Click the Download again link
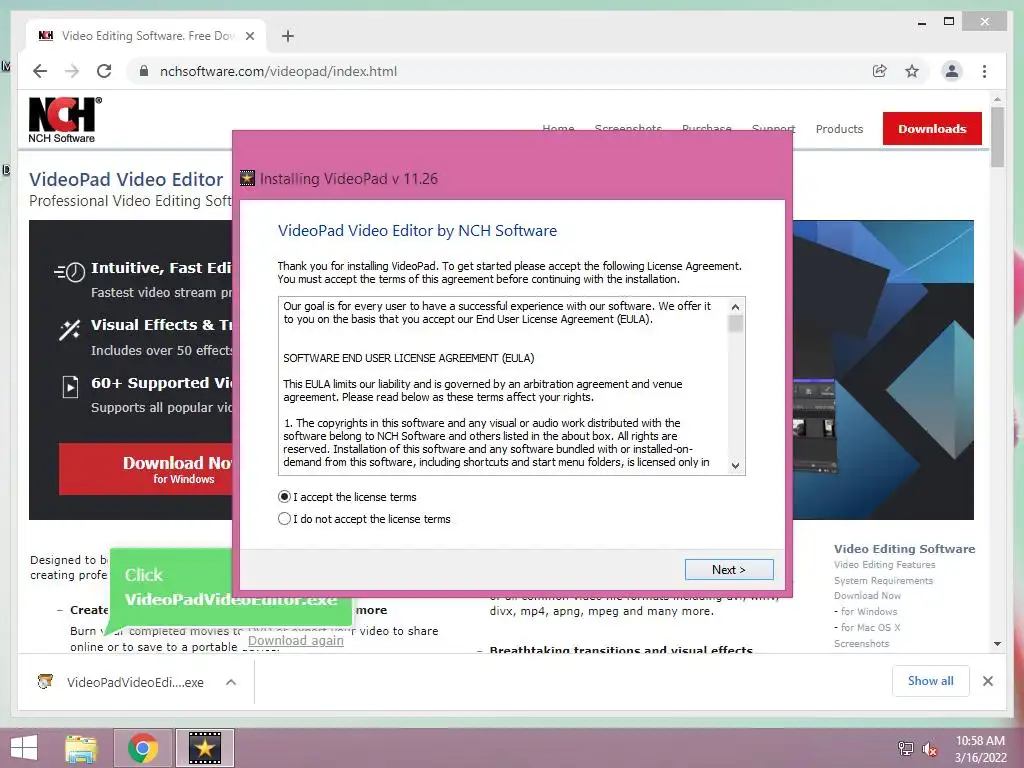1024x768 pixels. pos(296,640)
